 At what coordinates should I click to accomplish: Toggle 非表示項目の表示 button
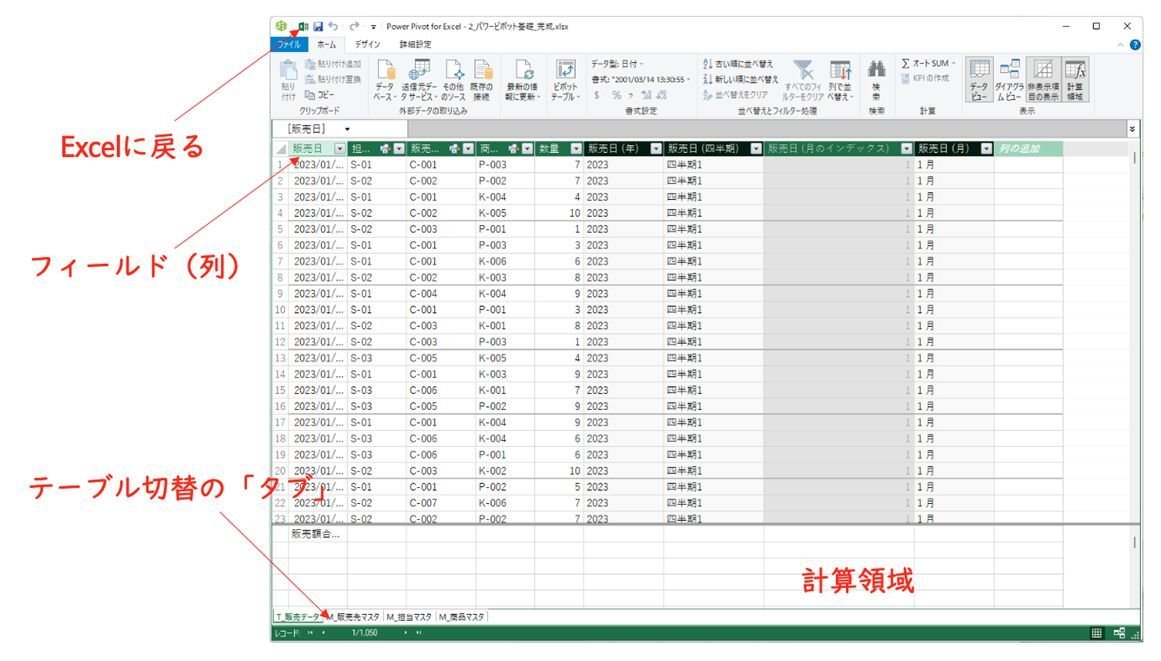point(1043,80)
